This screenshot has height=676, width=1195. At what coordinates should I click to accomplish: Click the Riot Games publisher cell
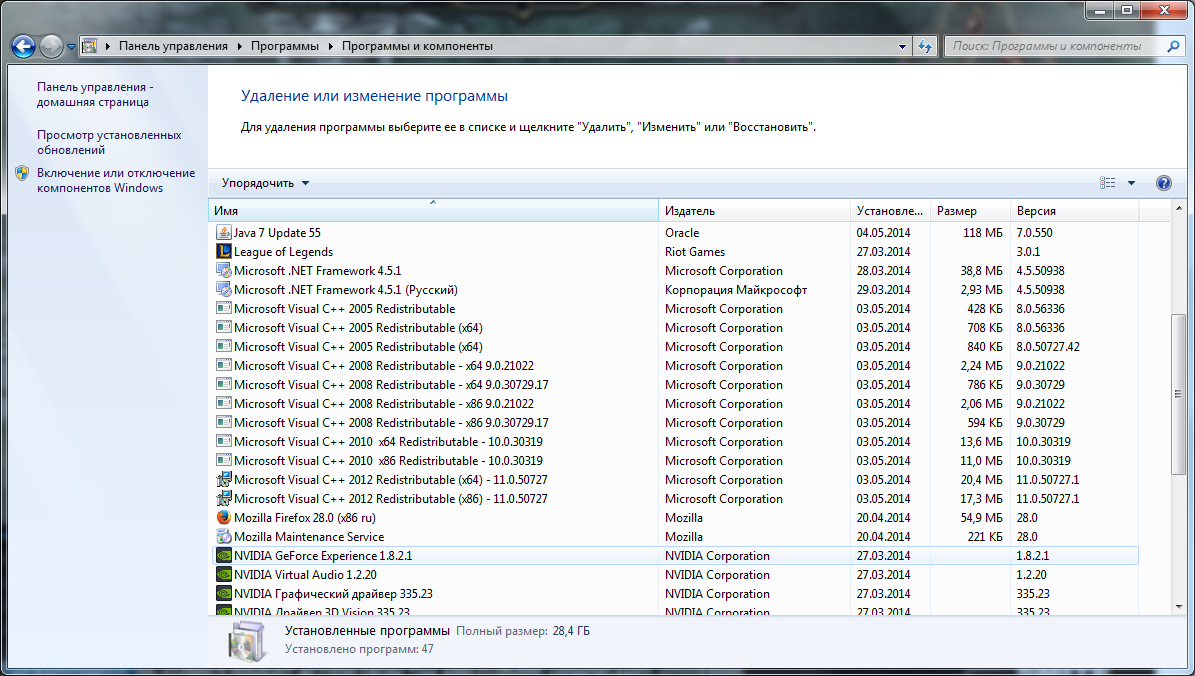click(694, 251)
